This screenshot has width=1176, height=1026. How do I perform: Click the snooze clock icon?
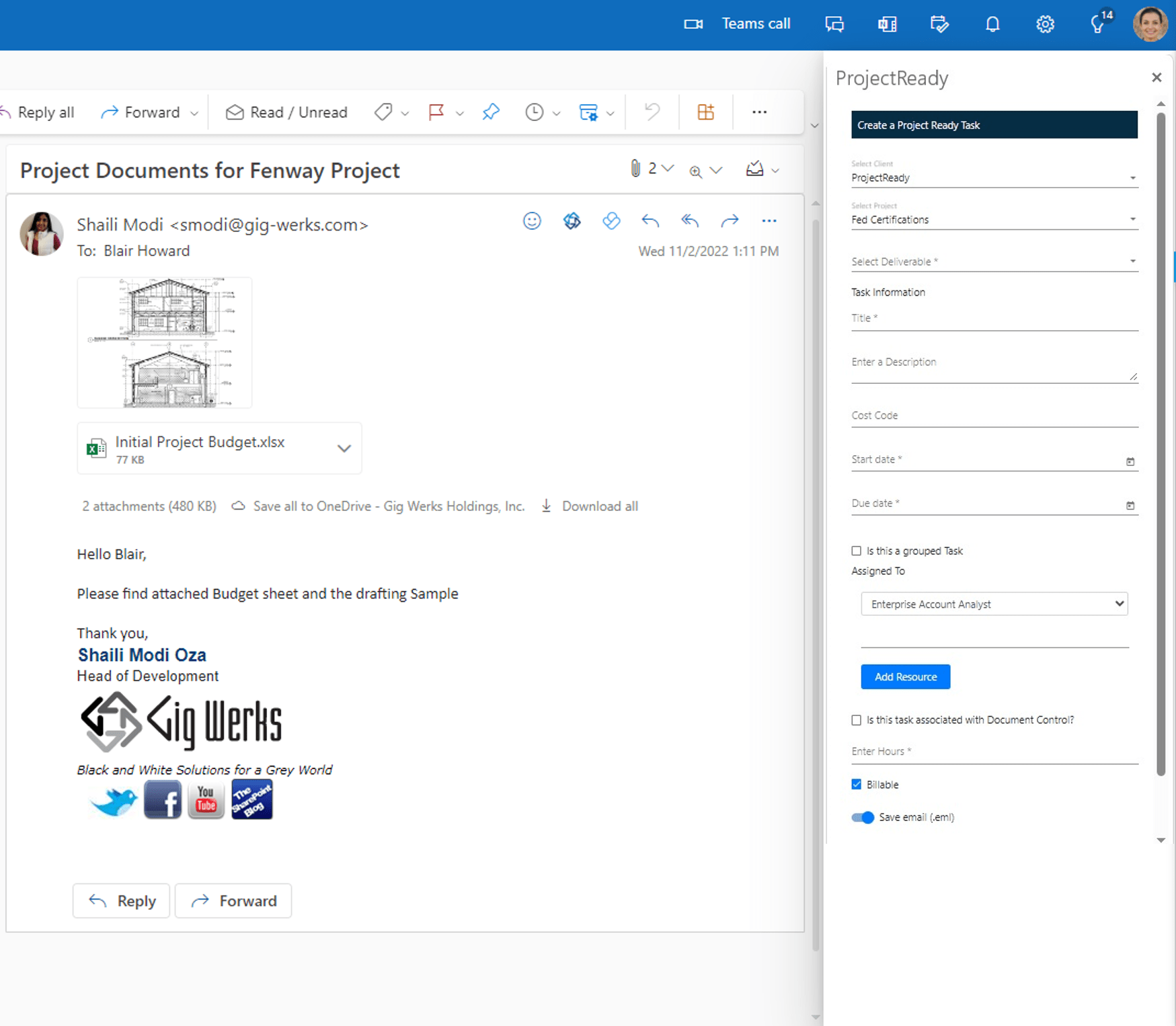coord(535,112)
